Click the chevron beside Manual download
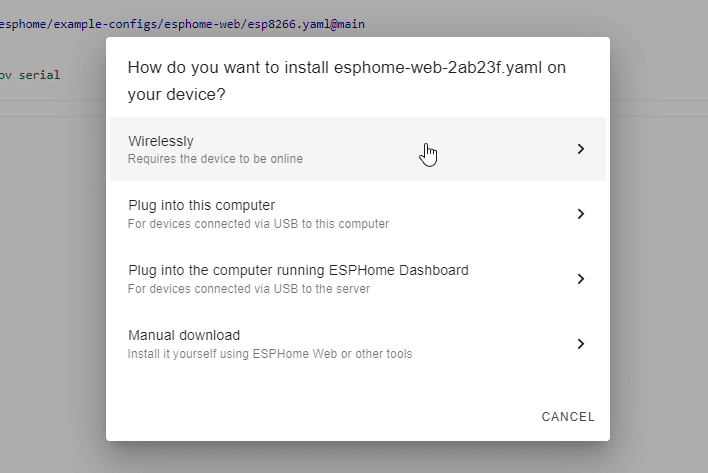The width and height of the screenshot is (708, 473). pos(581,344)
